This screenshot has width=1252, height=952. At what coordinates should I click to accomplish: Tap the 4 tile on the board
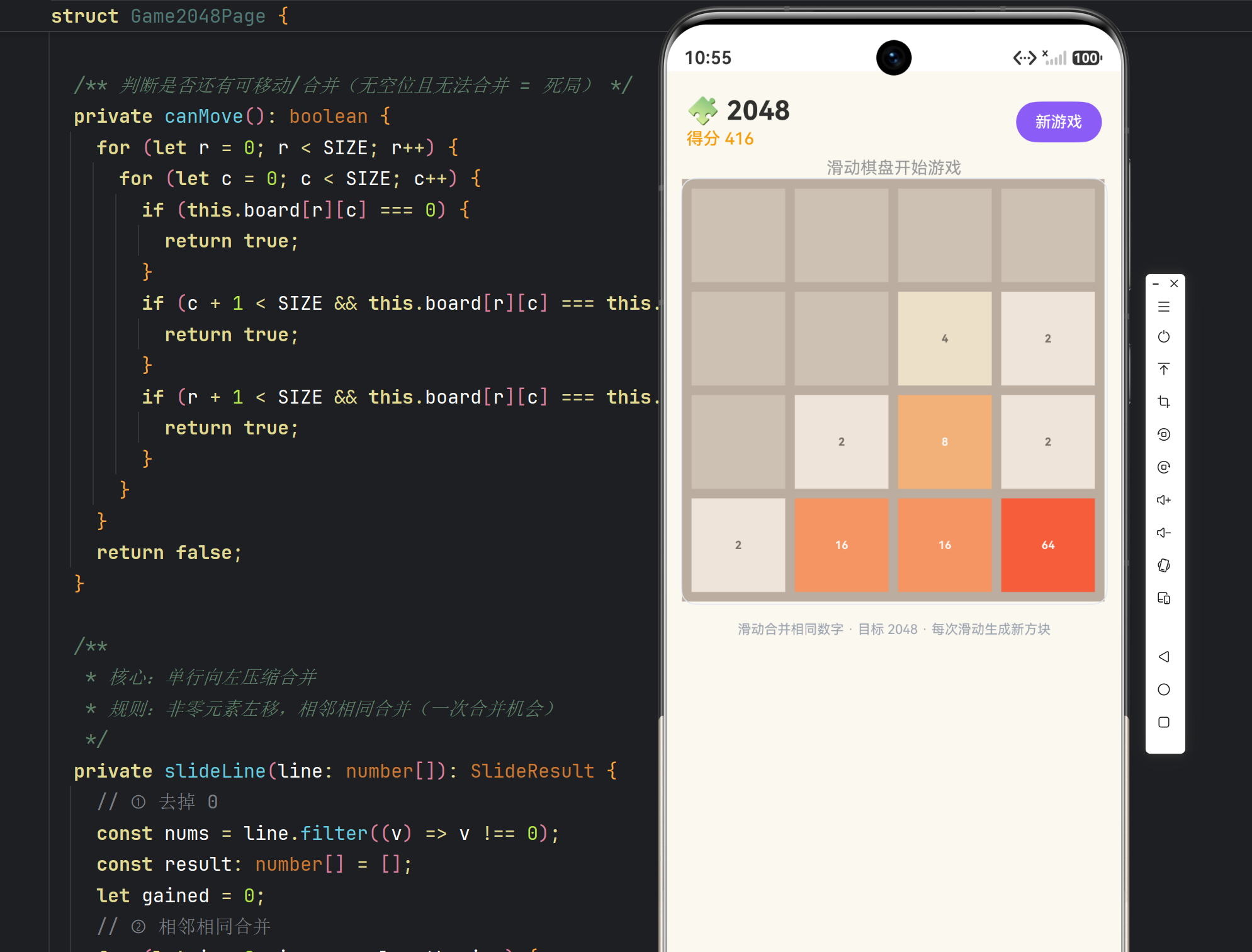[945, 338]
